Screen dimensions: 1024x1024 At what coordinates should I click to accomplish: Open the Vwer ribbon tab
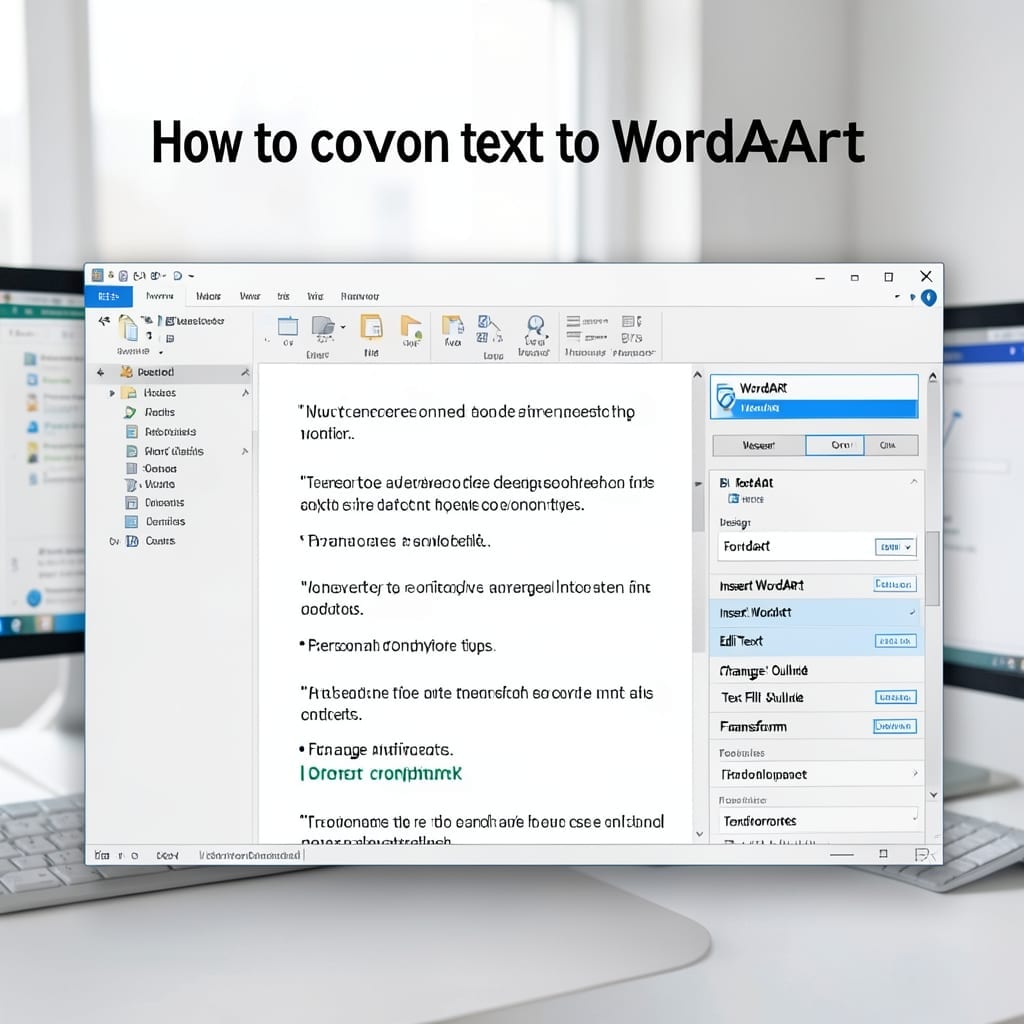[250, 296]
